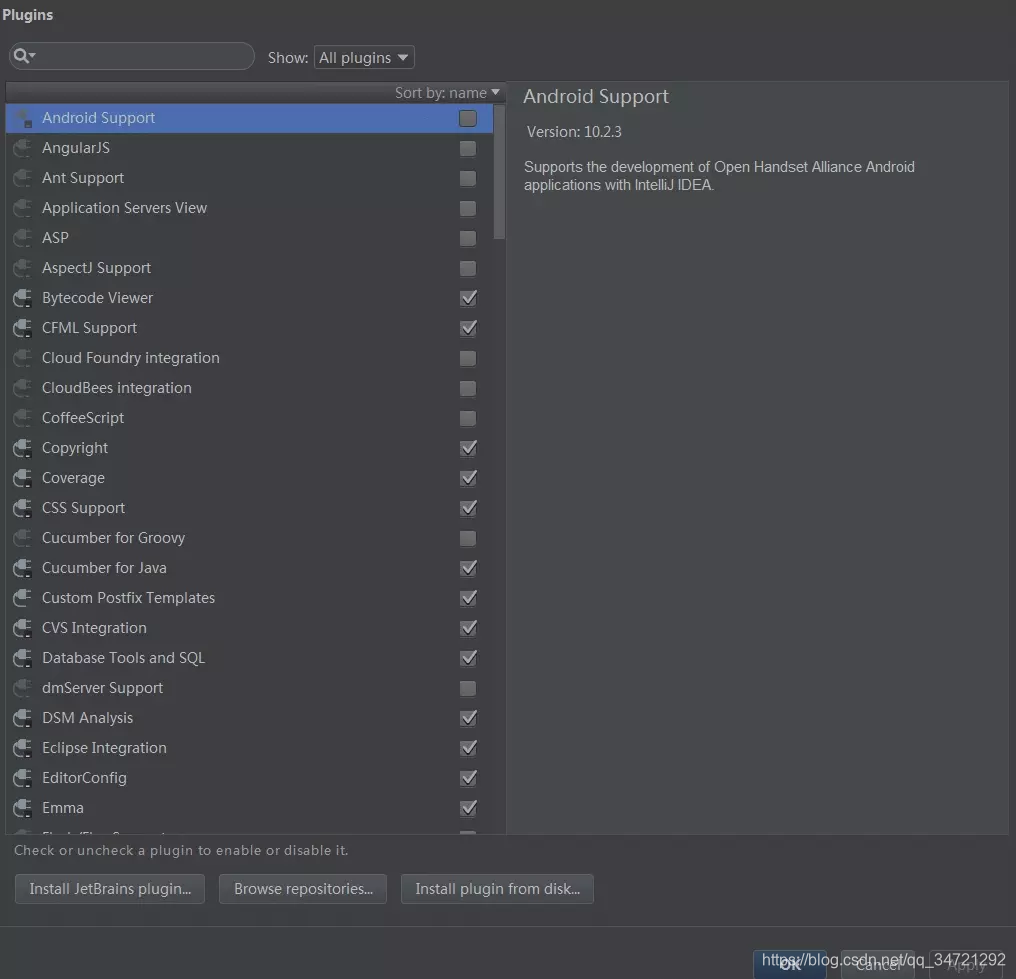This screenshot has height=979, width=1016.
Task: Select the Eclipse Integration plugin row
Action: tap(249, 748)
